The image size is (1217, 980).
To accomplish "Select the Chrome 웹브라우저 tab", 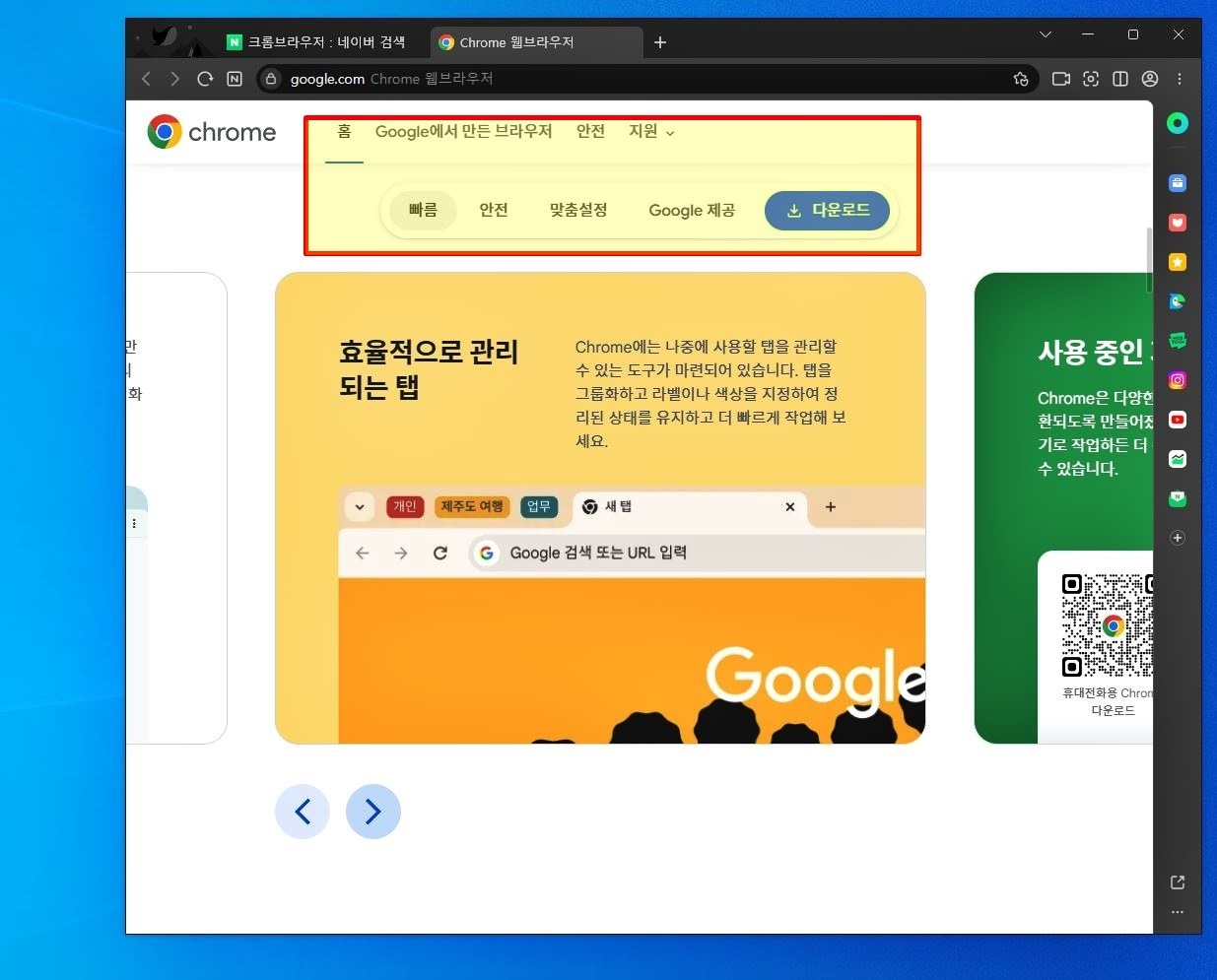I will click(x=535, y=42).
